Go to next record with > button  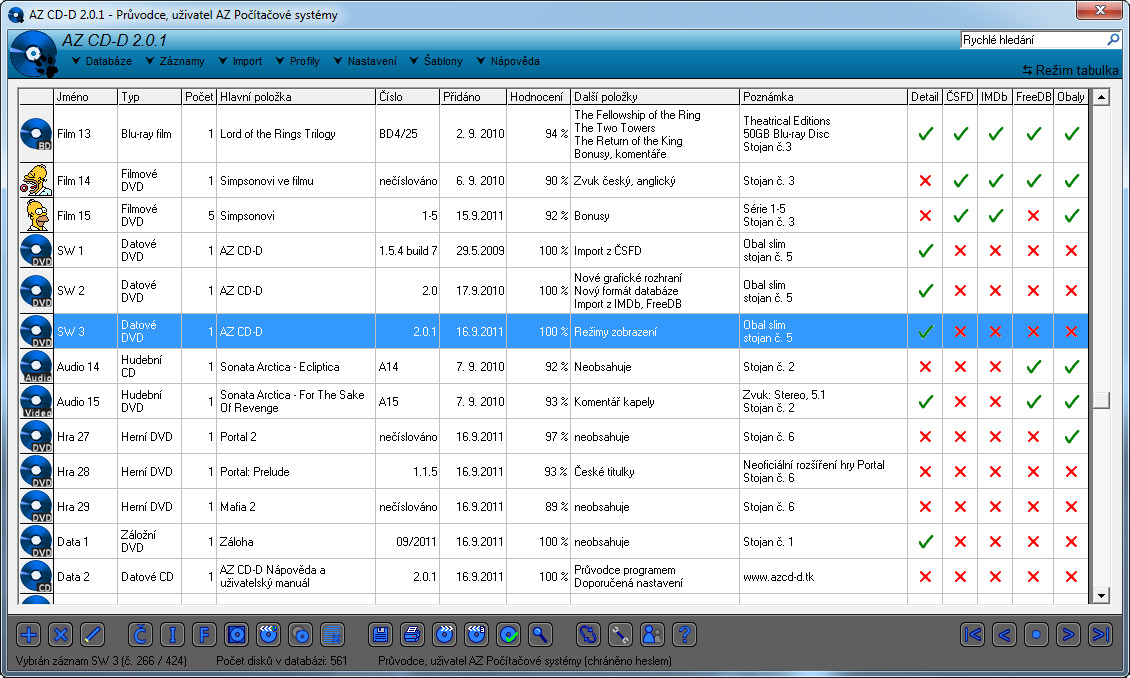[x=1068, y=635]
